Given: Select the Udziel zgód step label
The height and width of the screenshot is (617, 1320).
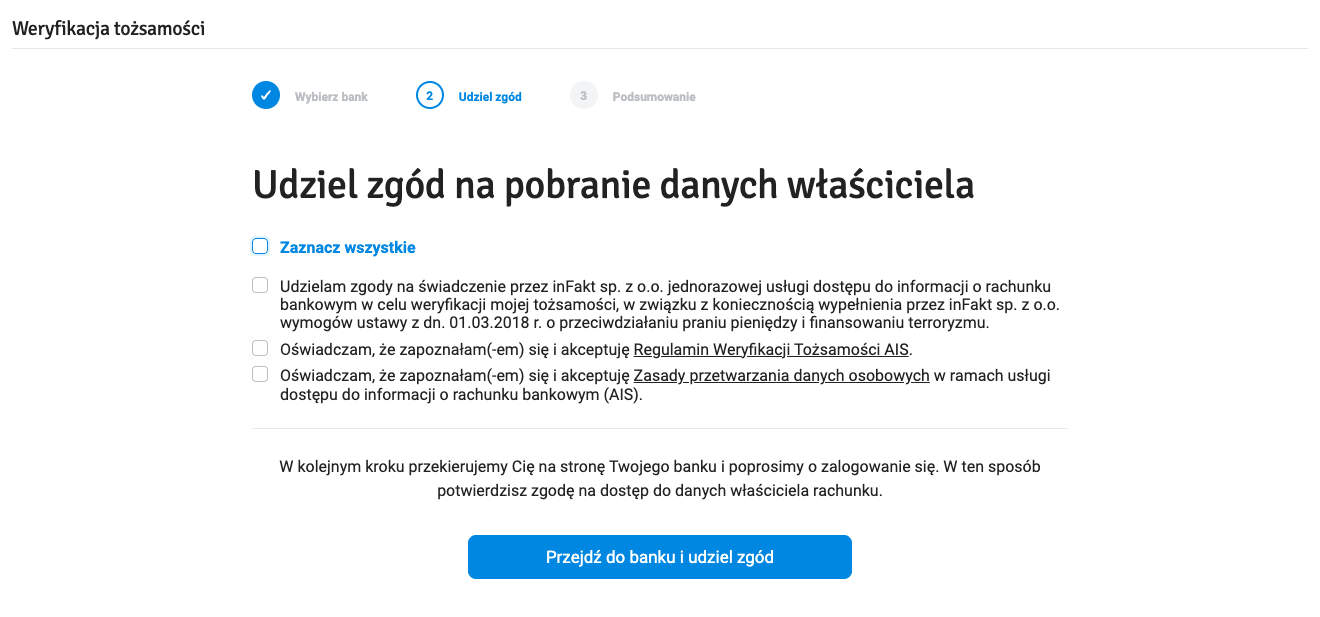Looking at the screenshot, I should point(490,97).
